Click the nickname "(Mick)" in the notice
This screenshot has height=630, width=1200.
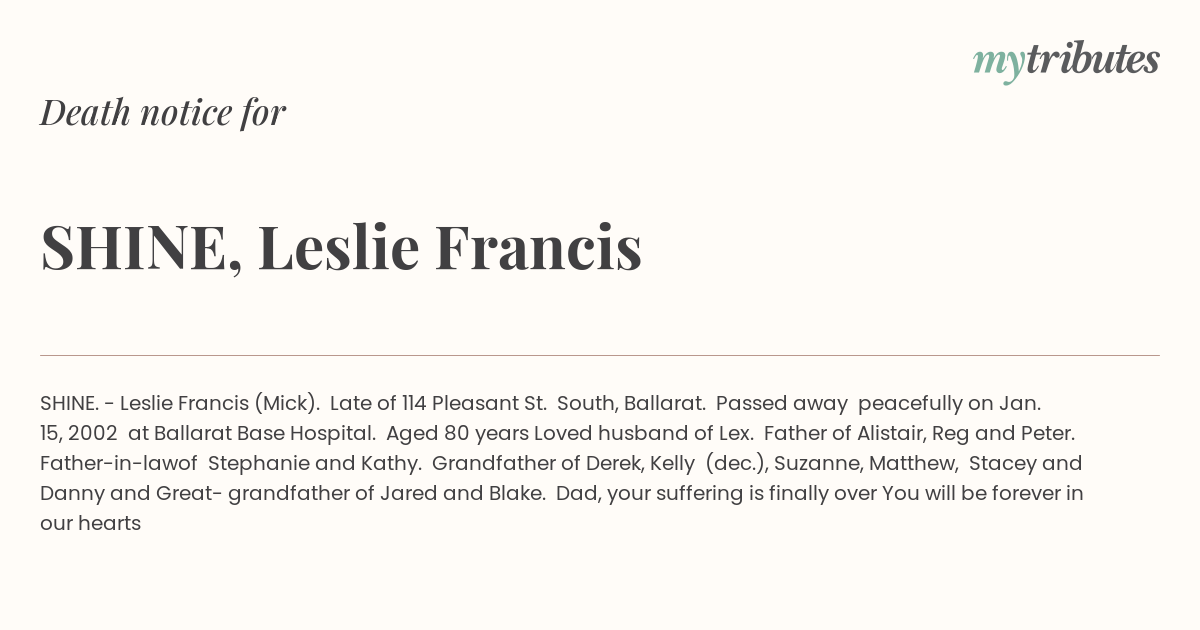click(286, 403)
